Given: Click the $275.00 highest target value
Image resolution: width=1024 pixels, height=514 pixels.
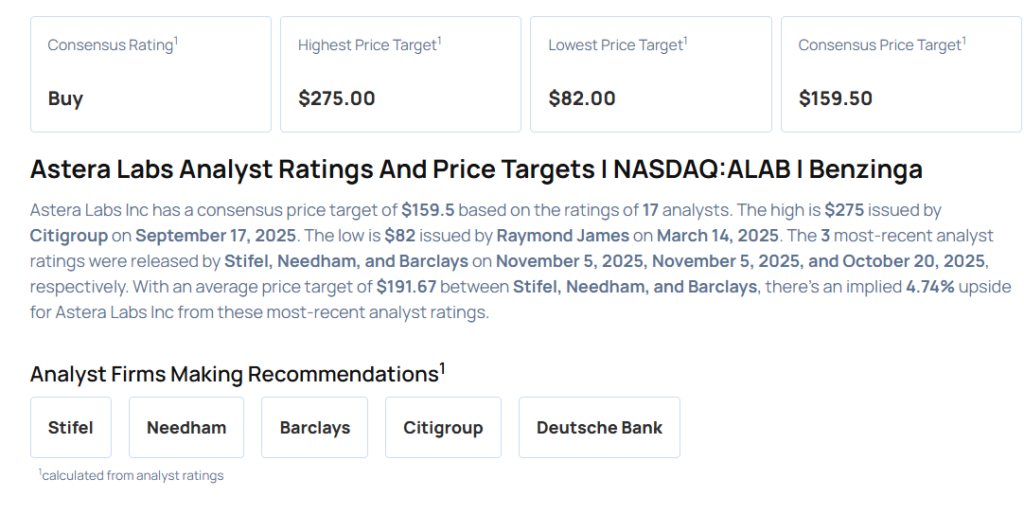Looking at the screenshot, I should (x=337, y=98).
